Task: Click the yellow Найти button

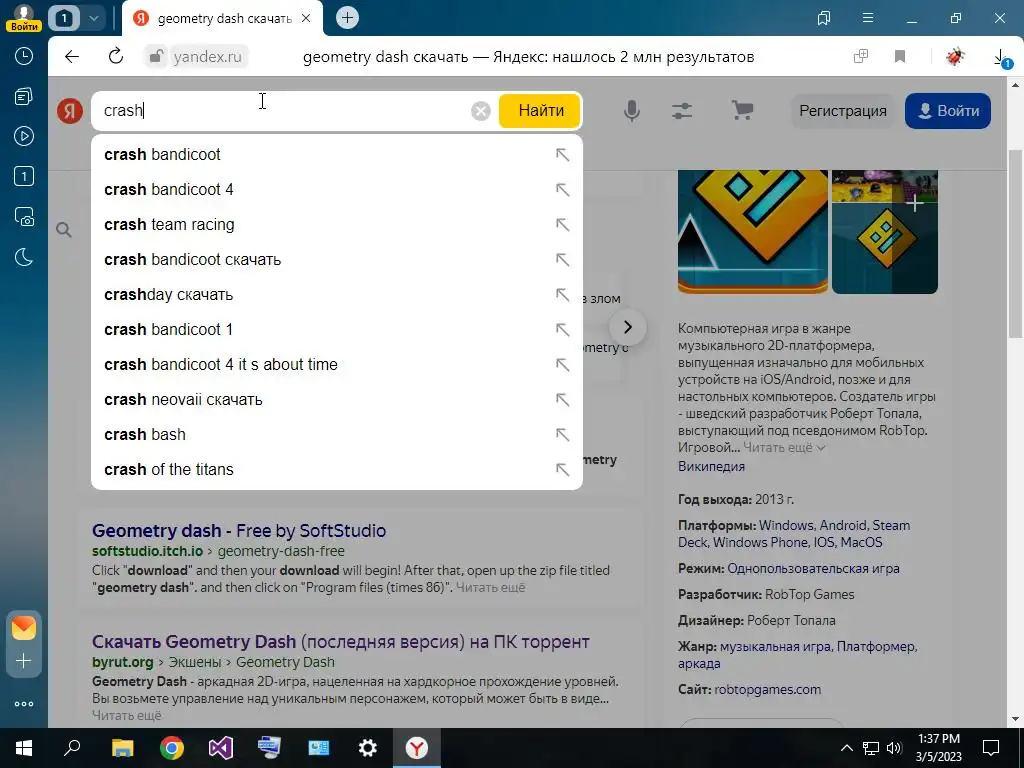Action: pos(541,110)
